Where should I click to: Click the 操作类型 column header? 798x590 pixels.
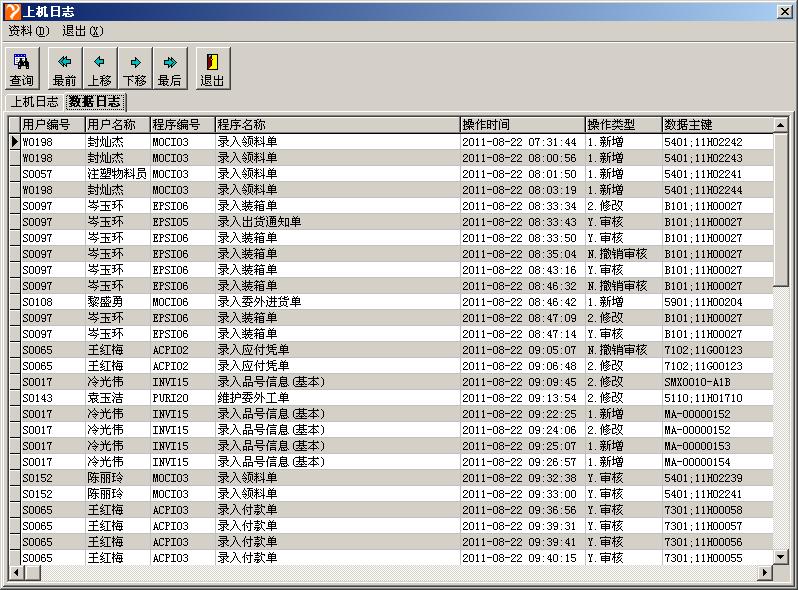(x=624, y=125)
